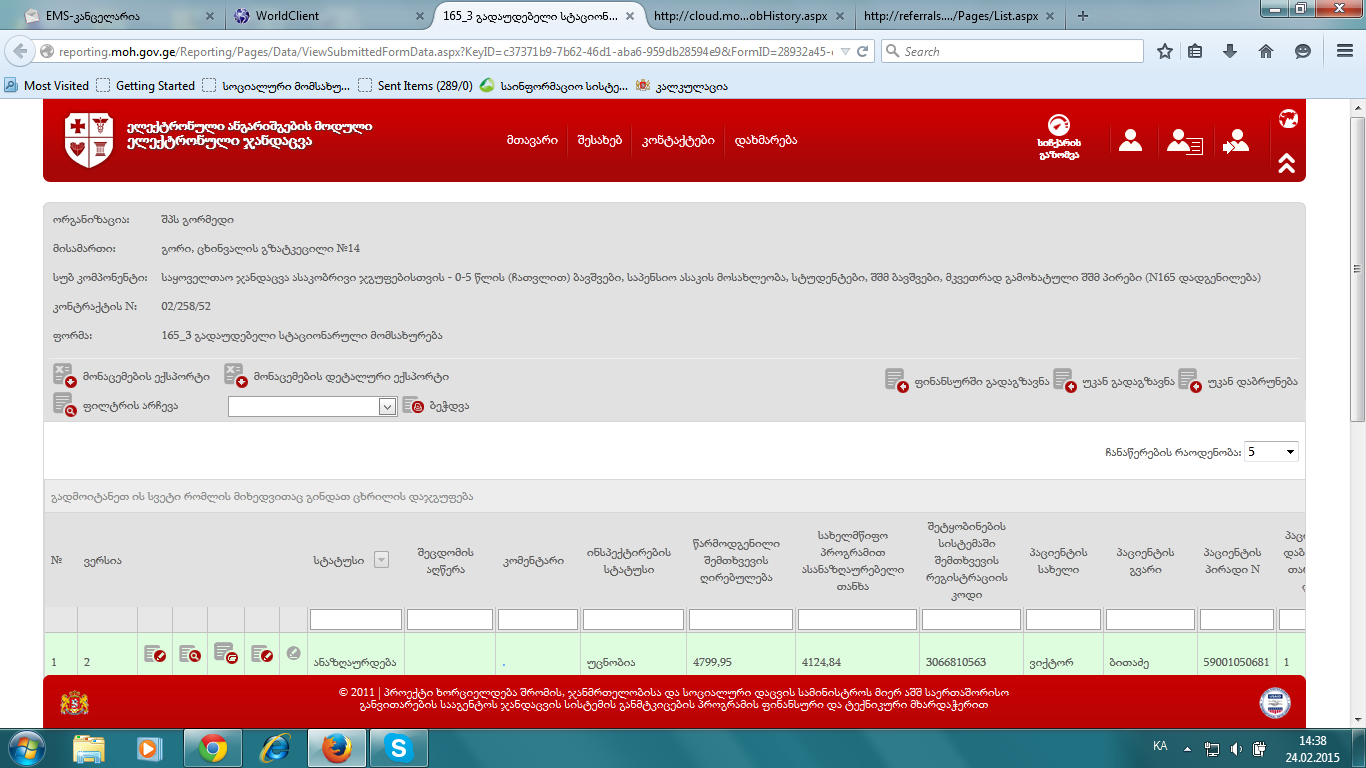Click მონაცემების ექსპორტი data export
Viewport: 1366px width, 768px height.
pos(132,376)
